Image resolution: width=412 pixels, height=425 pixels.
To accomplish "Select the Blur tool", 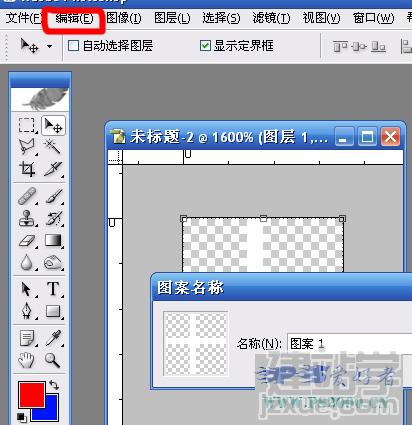I will (27, 262).
